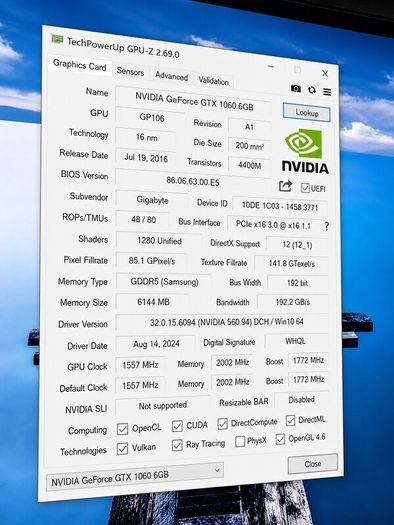Toggle the Ray Tracing checkbox
This screenshot has height=525, width=394.
pos(177,445)
